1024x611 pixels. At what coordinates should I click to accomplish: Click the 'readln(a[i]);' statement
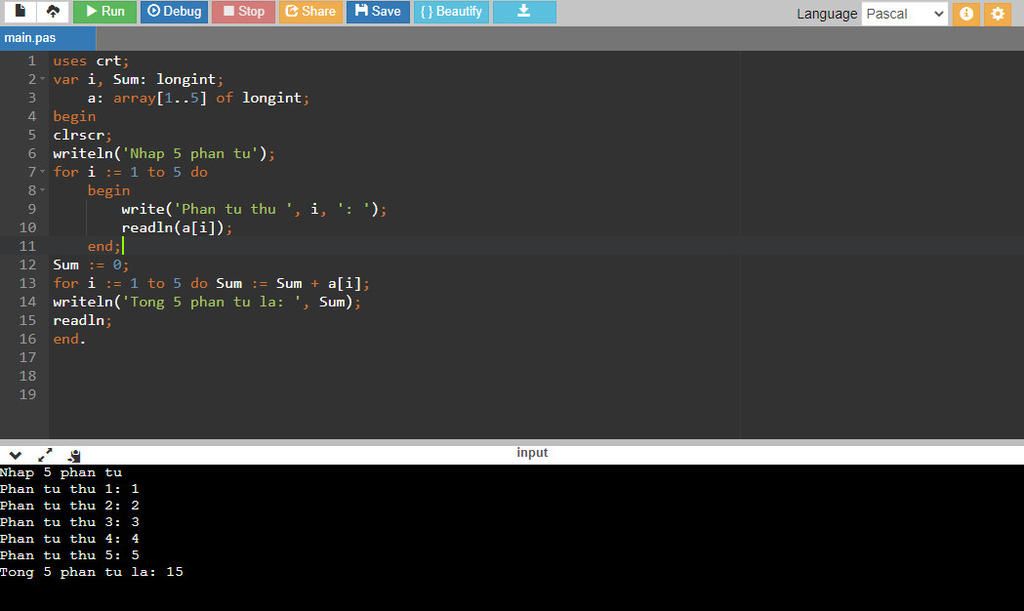(176, 227)
